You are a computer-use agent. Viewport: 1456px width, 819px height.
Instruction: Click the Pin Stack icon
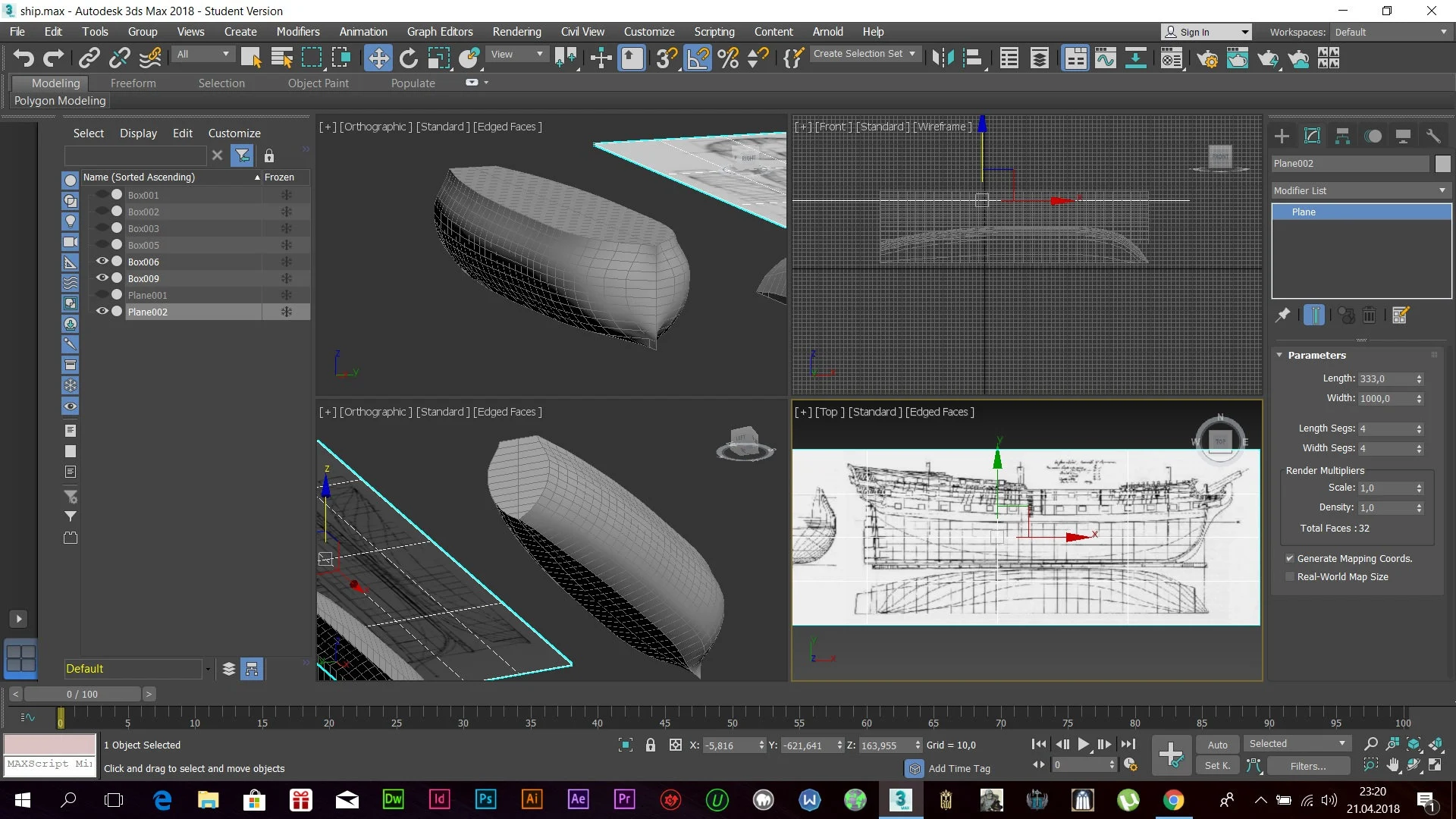click(x=1282, y=315)
